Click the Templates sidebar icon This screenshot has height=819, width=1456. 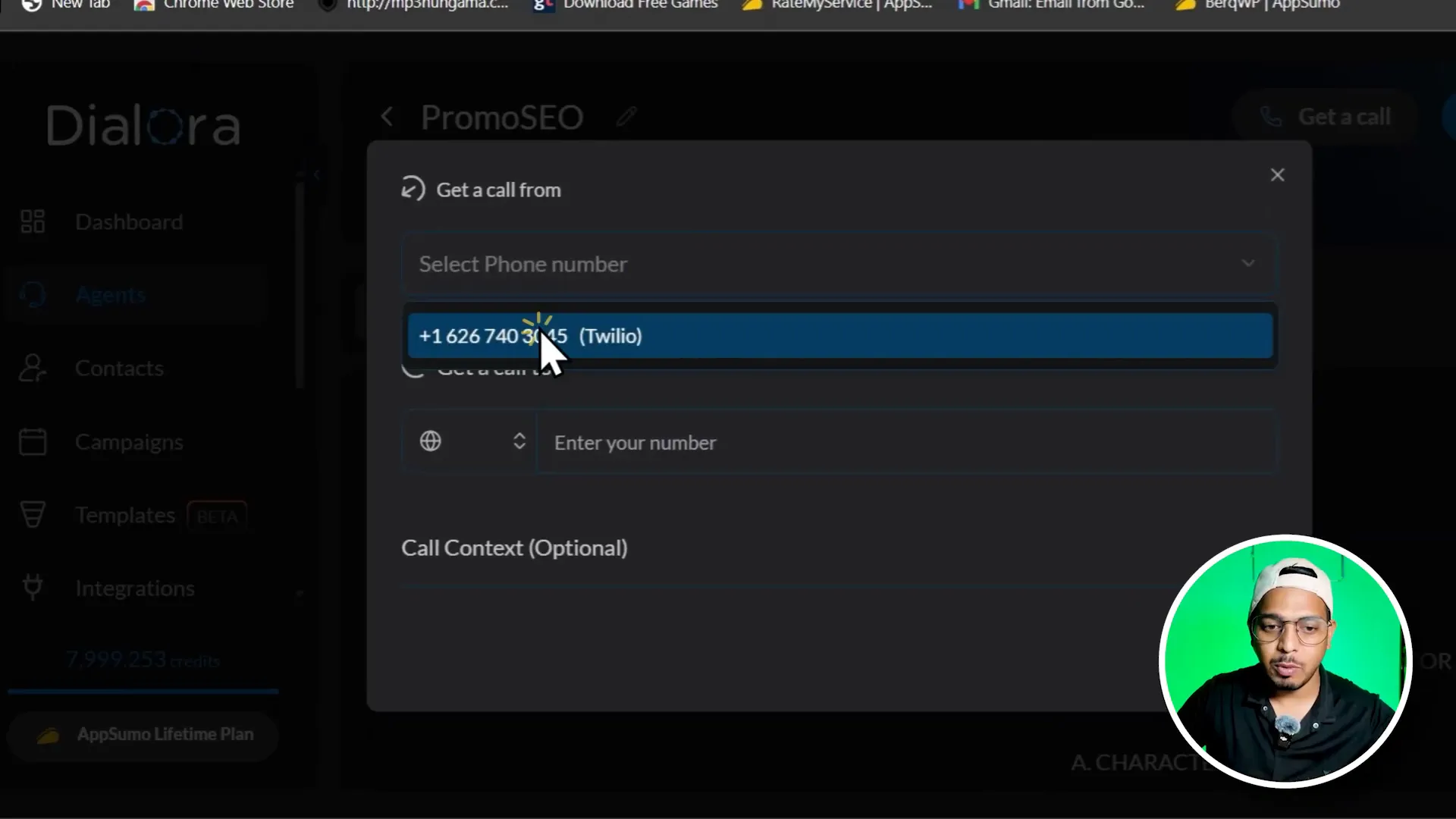click(33, 515)
